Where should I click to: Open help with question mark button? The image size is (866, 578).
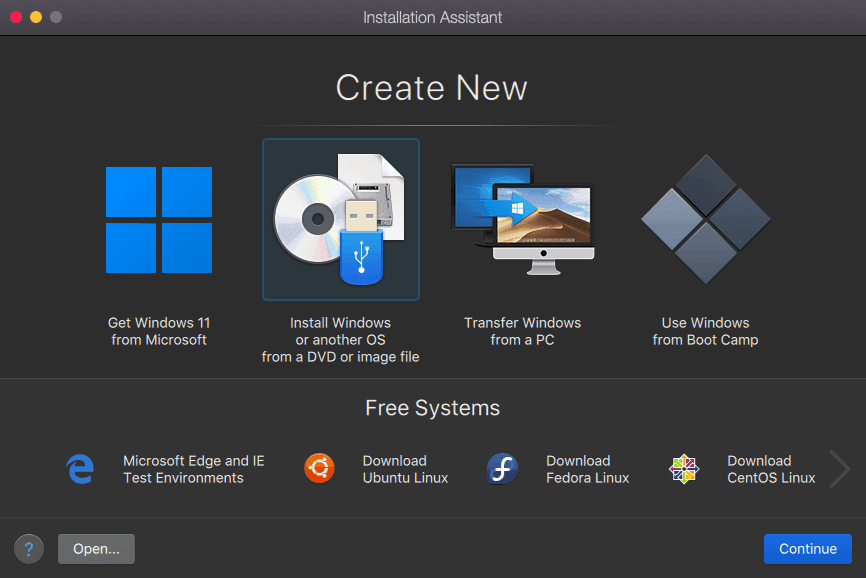(x=29, y=549)
